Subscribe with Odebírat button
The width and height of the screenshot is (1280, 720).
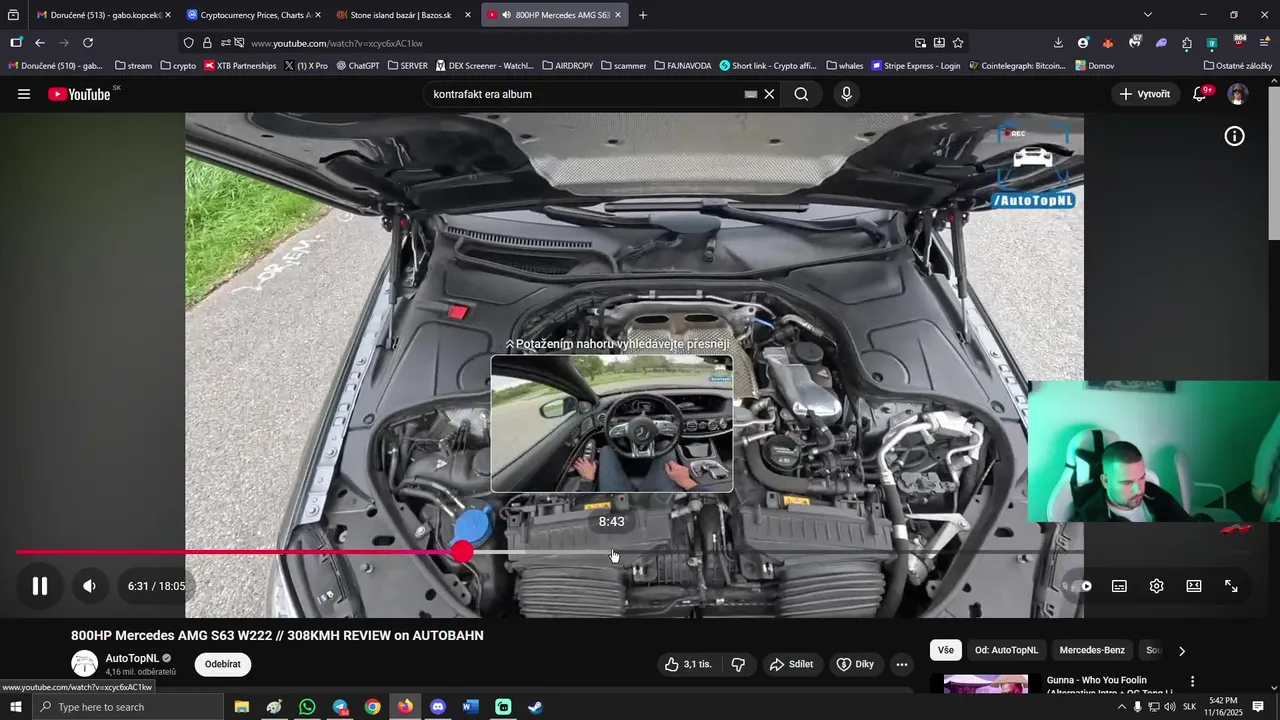[x=223, y=664]
